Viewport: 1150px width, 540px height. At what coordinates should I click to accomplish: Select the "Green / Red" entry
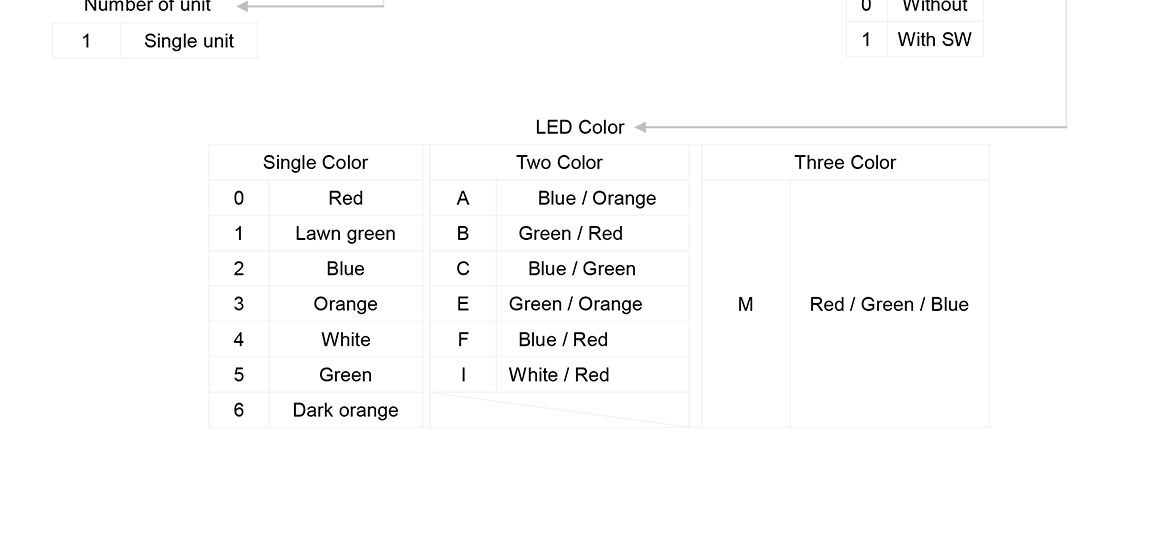[570, 233]
